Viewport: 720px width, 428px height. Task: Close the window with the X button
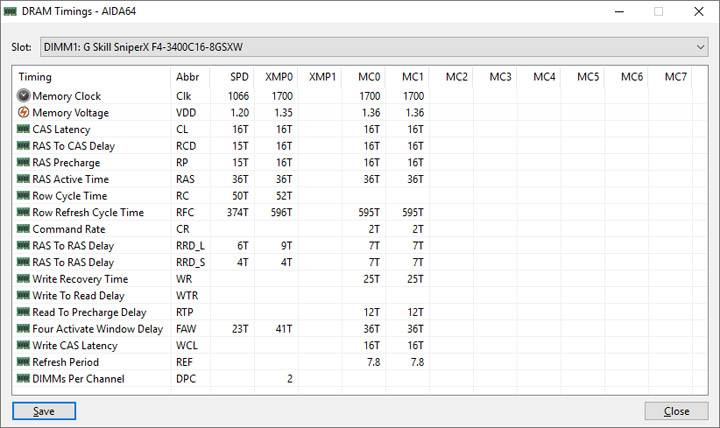(699, 11)
